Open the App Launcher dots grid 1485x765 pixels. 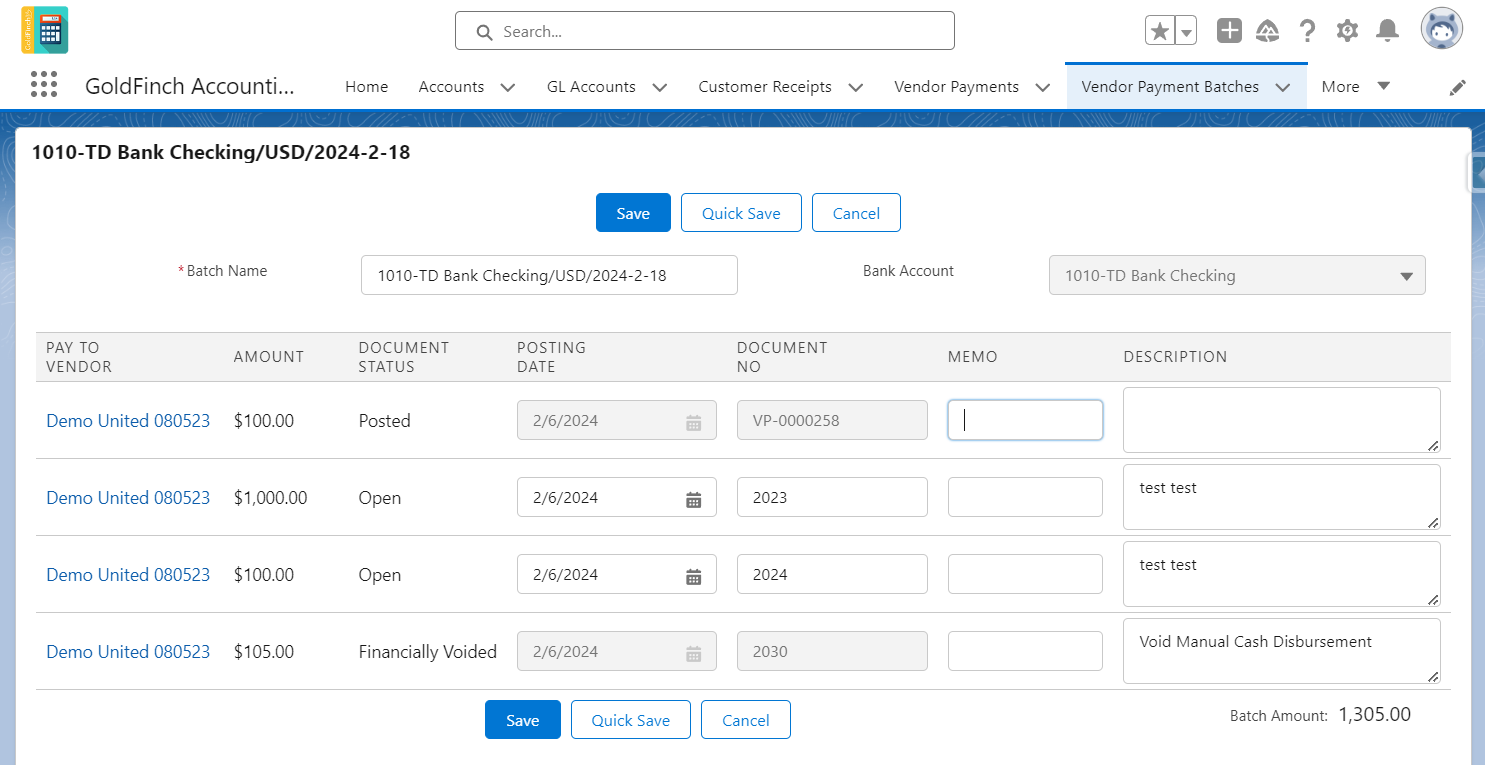coord(44,85)
